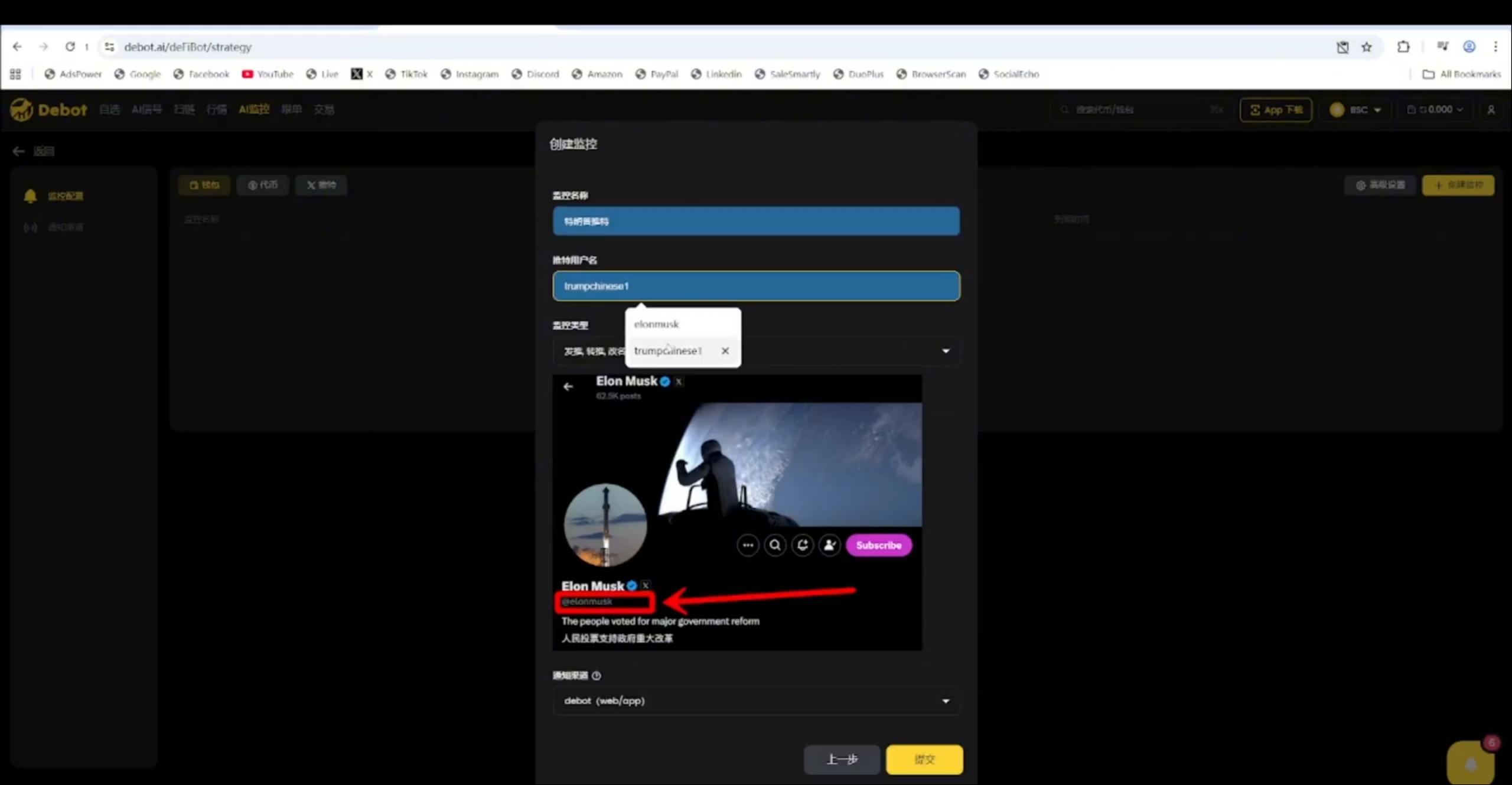Switch to the X 推特 tab
The image size is (1512, 785).
(321, 185)
